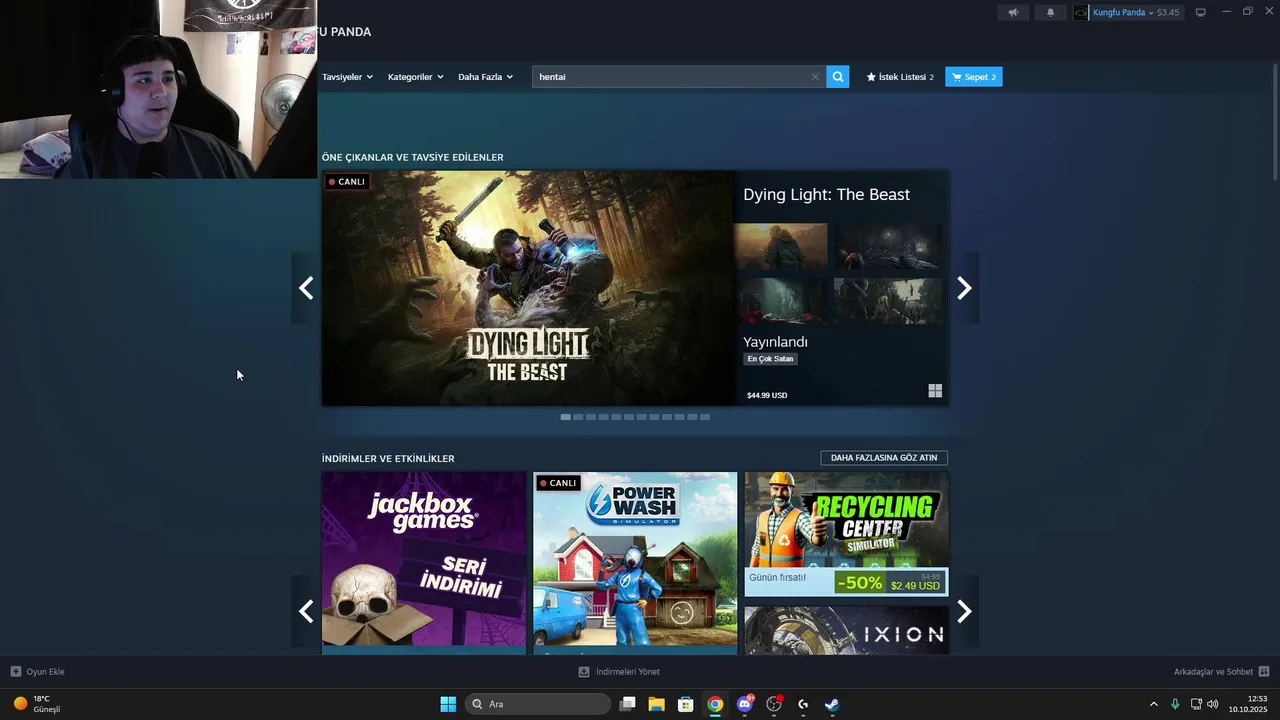Show previous deals in İndirimler ve Etkinlikler
Screen dimensions: 1280x720
[x=306, y=611]
